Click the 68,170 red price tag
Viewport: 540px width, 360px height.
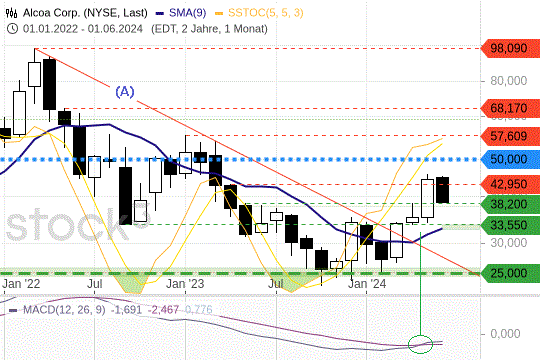[510, 108]
